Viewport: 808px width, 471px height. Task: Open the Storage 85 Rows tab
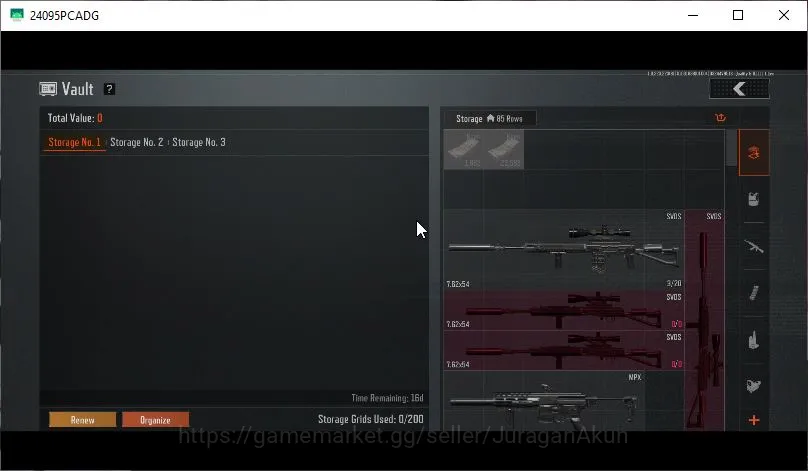(x=490, y=119)
